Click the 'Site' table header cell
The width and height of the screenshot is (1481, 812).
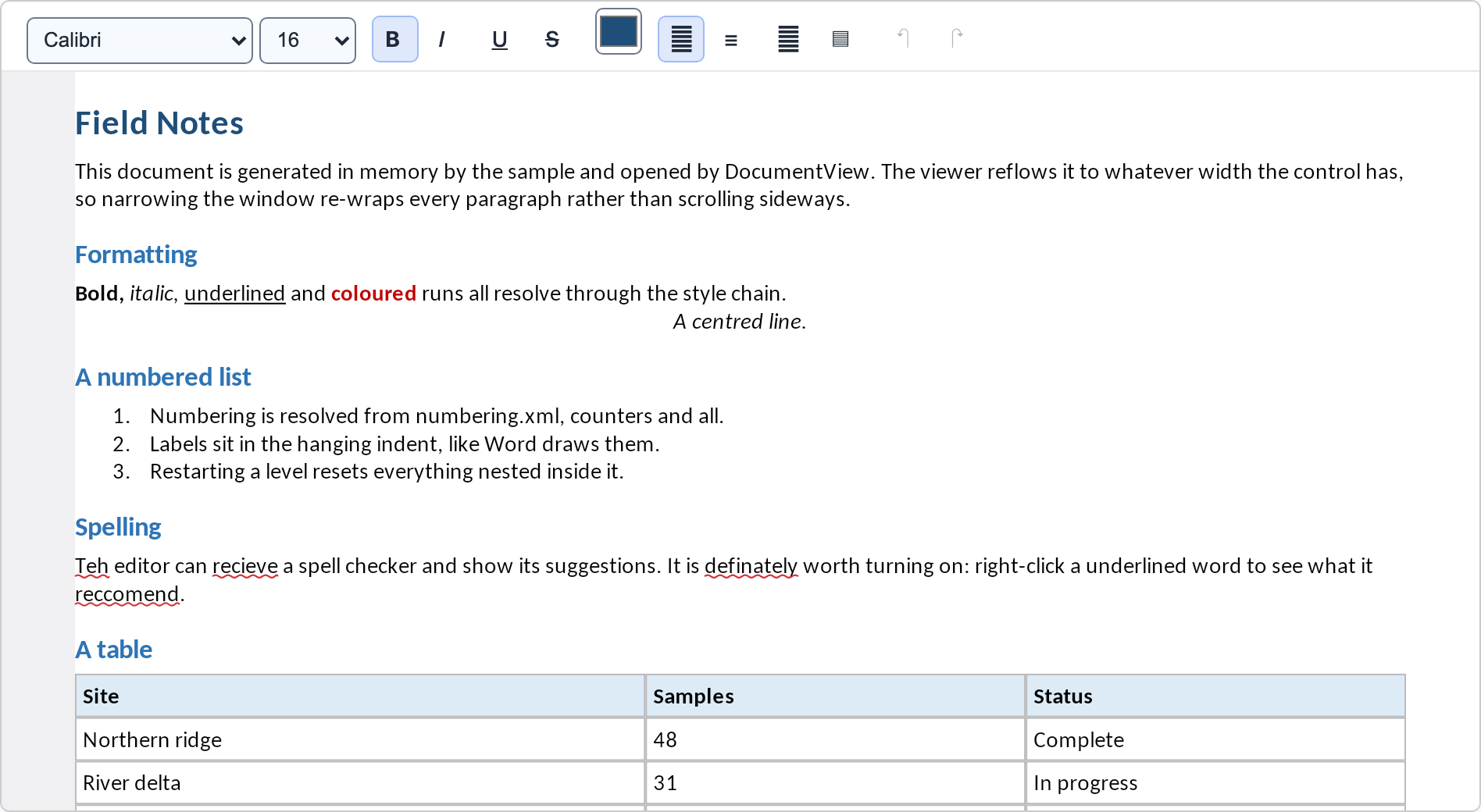pos(360,696)
